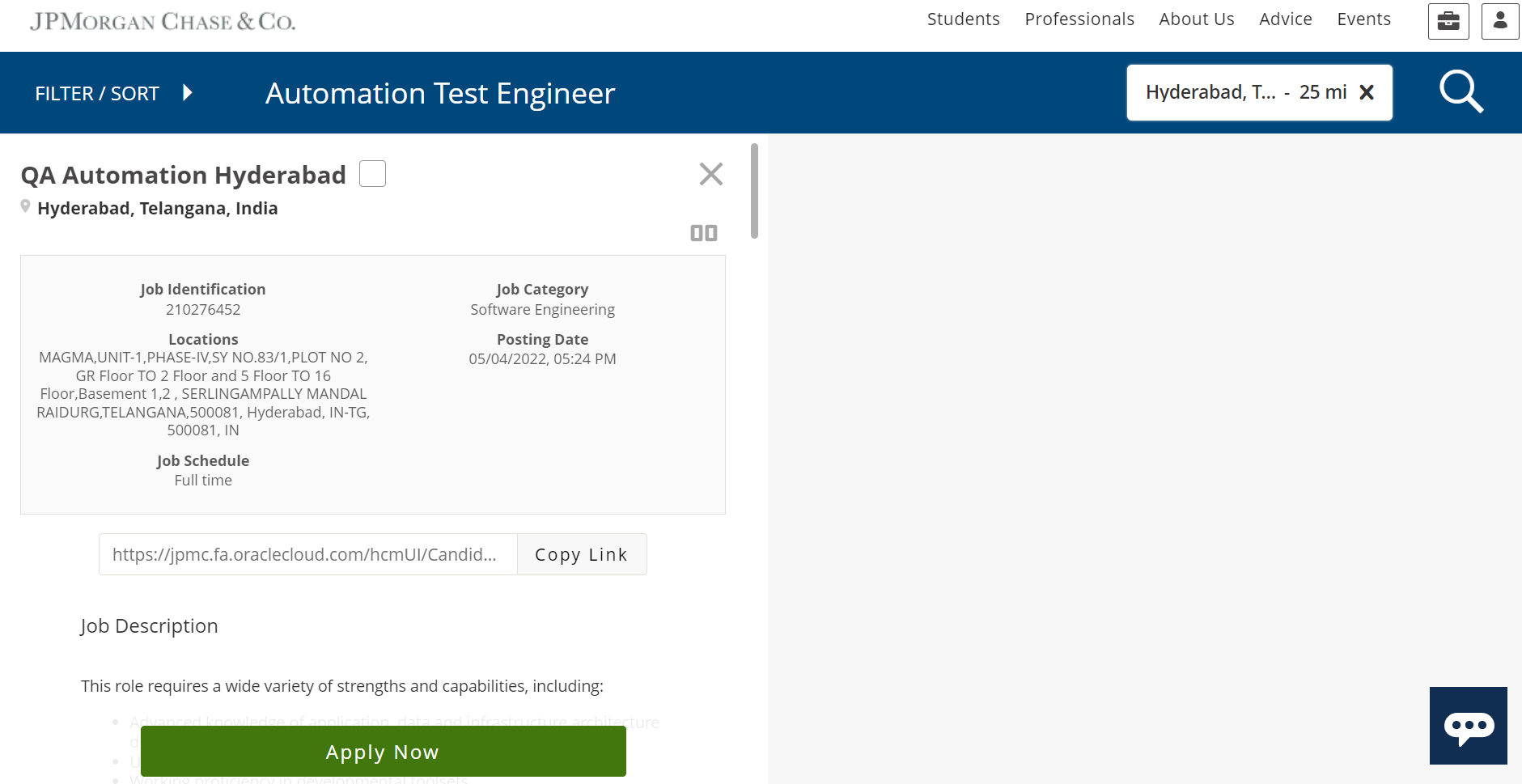The image size is (1522, 784).
Task: Click the Hyderabad, Telangana, India location text
Action: click(x=157, y=209)
